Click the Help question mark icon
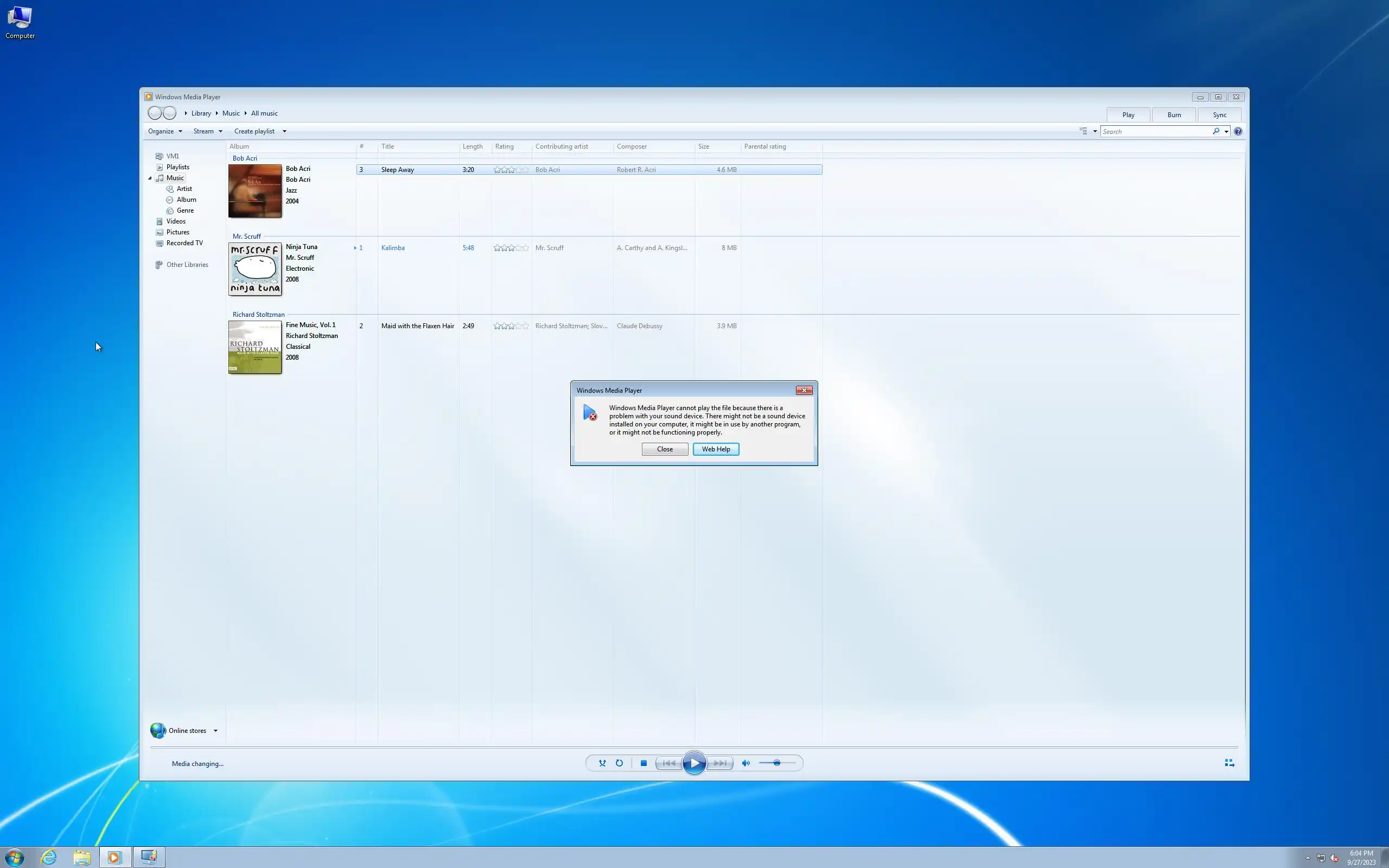 [1238, 131]
